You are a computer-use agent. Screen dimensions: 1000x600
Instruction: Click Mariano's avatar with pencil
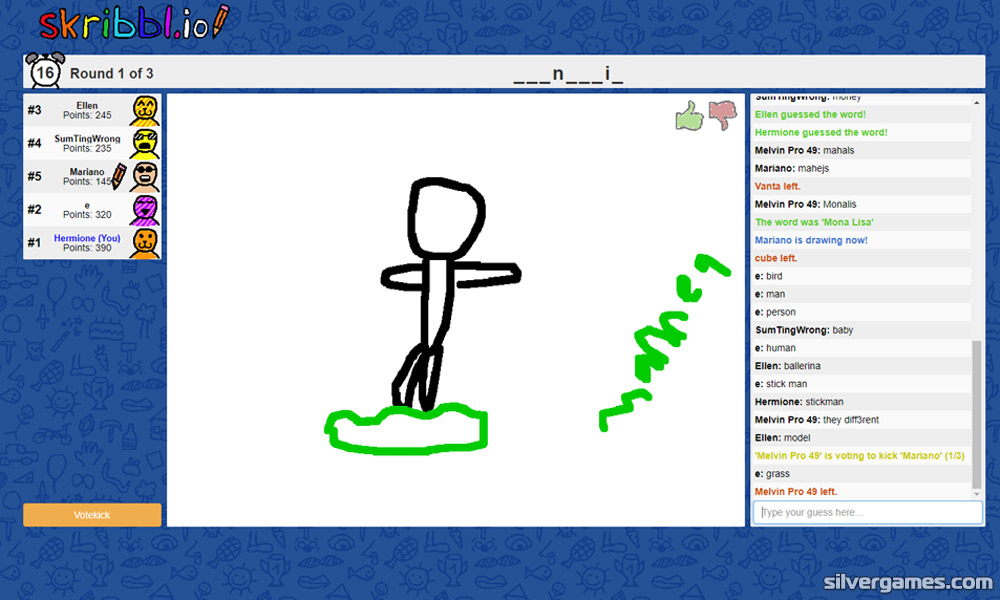coord(145,177)
